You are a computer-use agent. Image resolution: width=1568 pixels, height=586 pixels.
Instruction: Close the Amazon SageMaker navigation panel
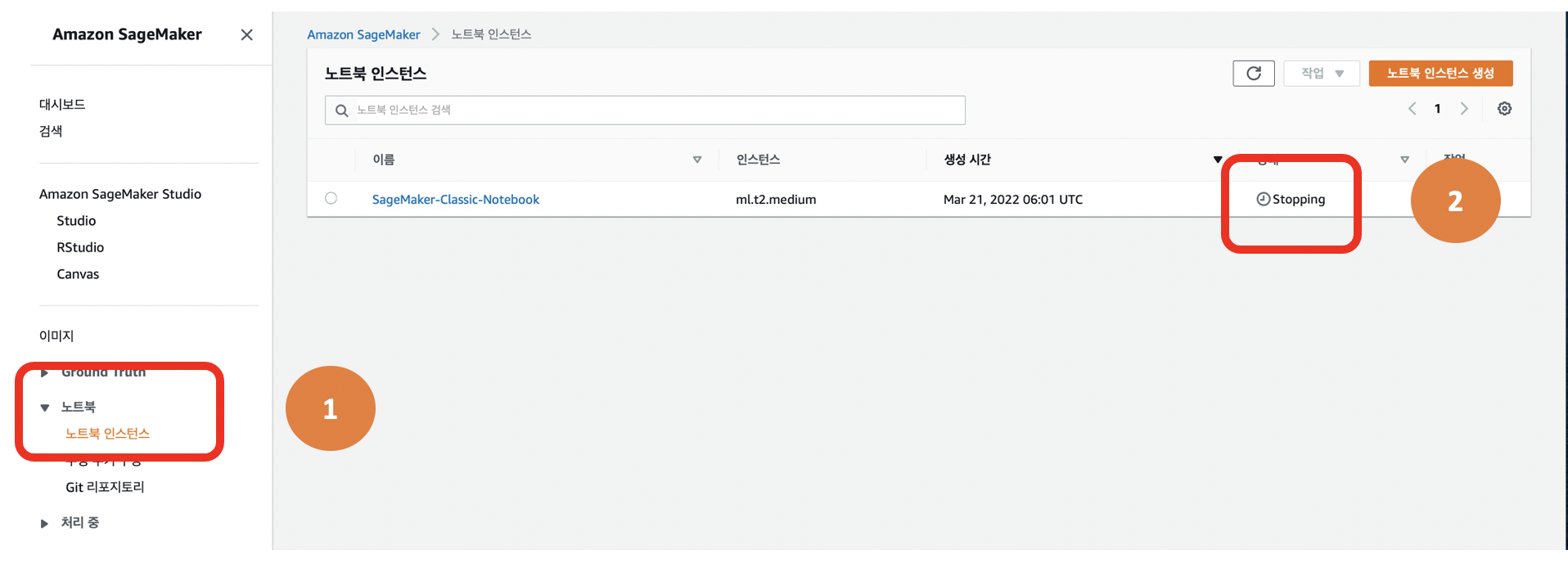tap(246, 34)
